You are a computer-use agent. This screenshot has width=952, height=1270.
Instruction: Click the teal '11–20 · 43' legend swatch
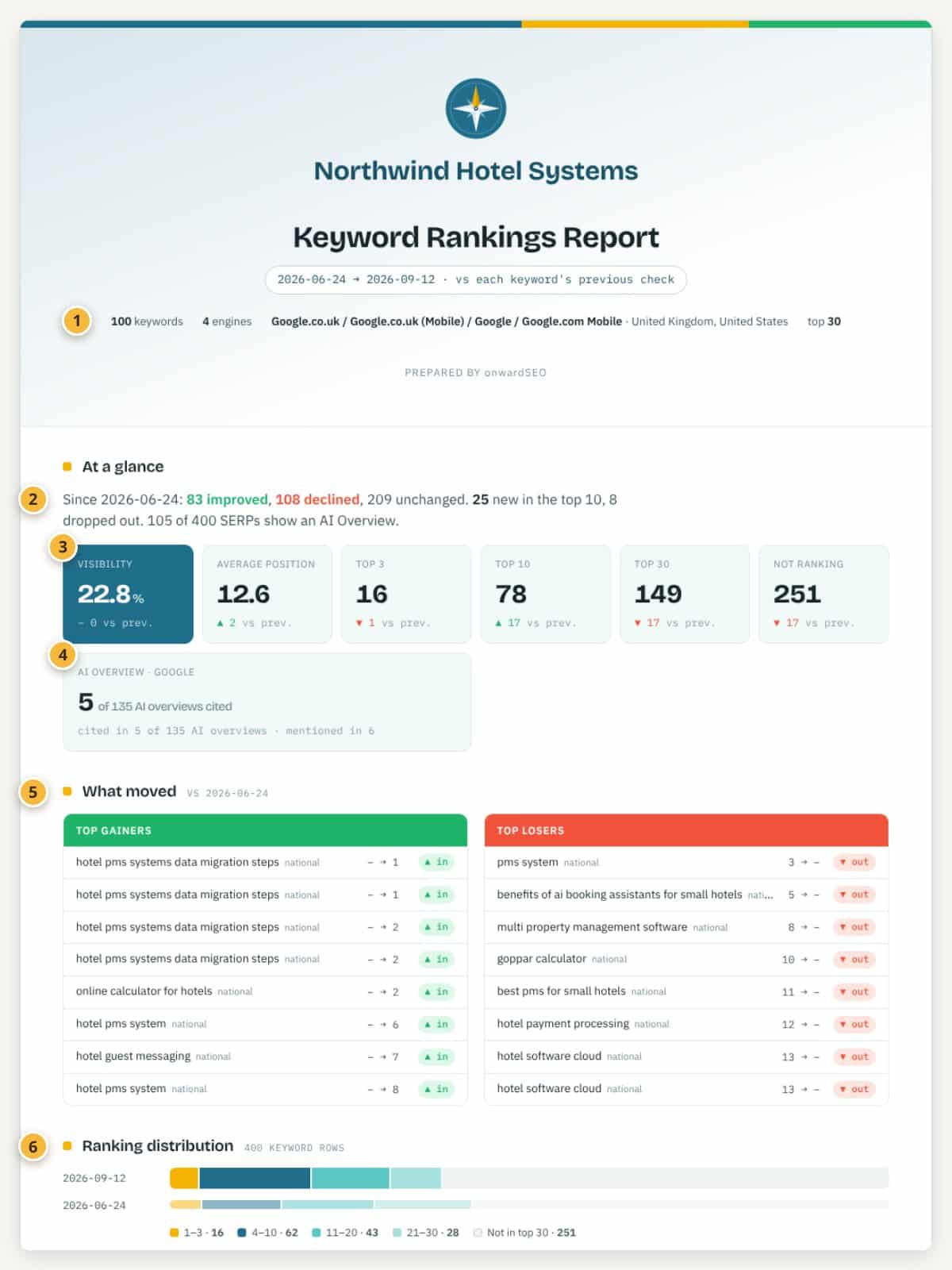[317, 1233]
